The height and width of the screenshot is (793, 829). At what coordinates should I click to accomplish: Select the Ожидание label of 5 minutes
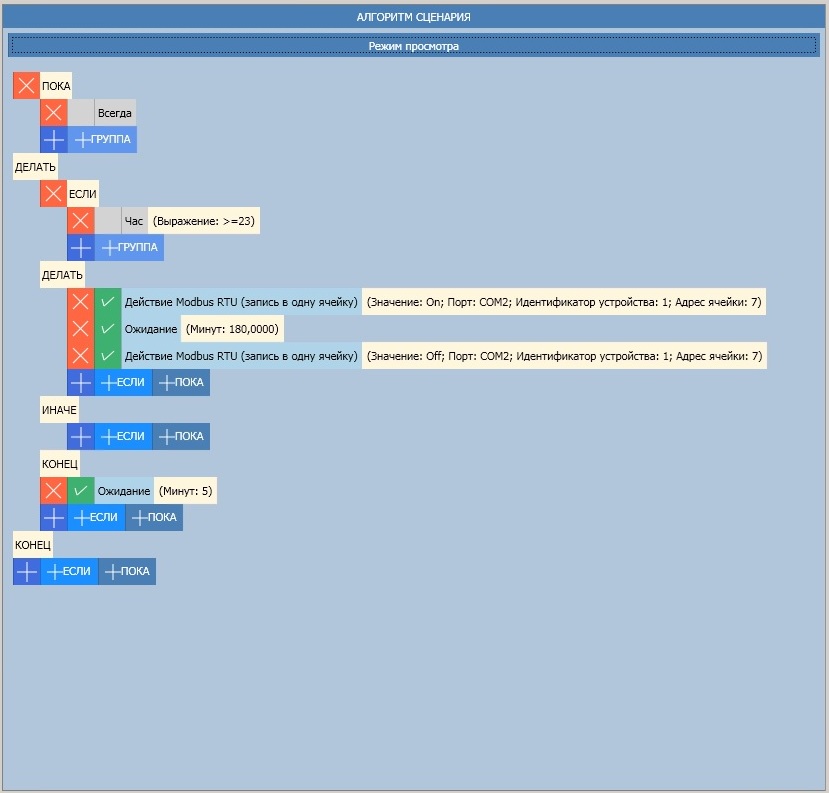pos(124,491)
